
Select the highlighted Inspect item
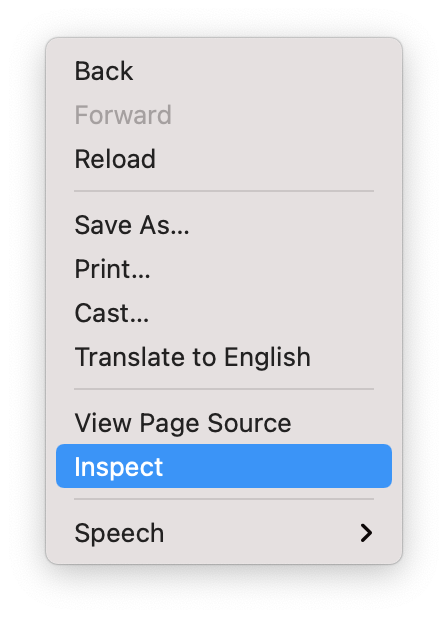[x=224, y=466]
